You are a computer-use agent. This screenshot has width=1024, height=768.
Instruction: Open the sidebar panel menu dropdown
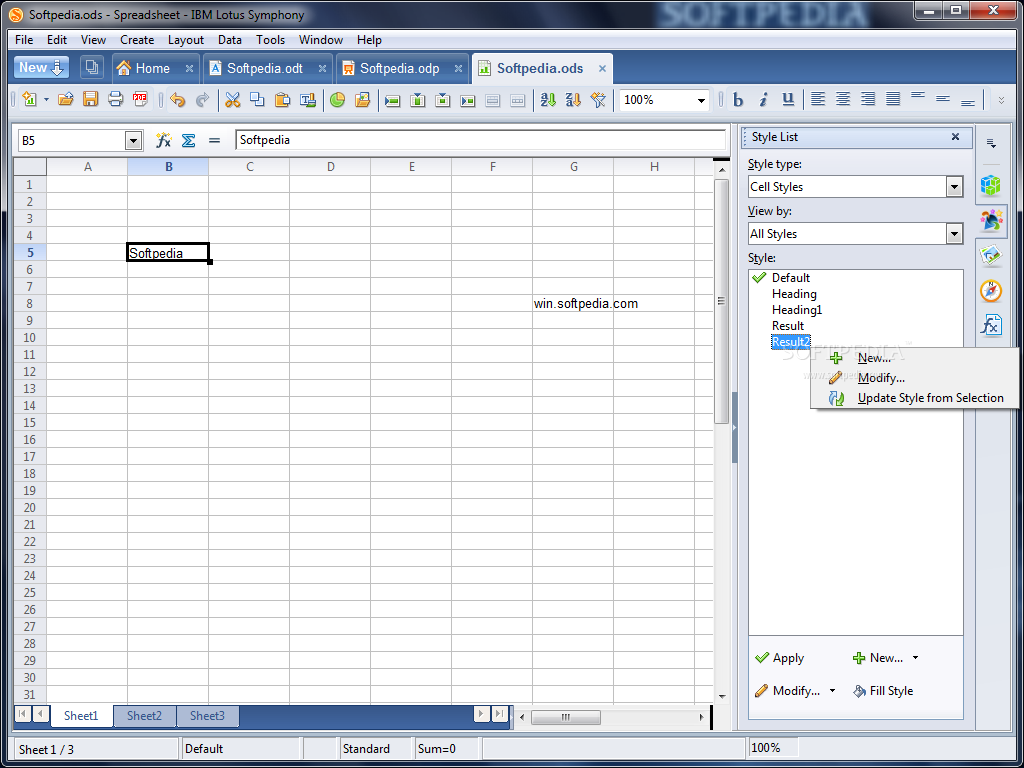tap(991, 144)
